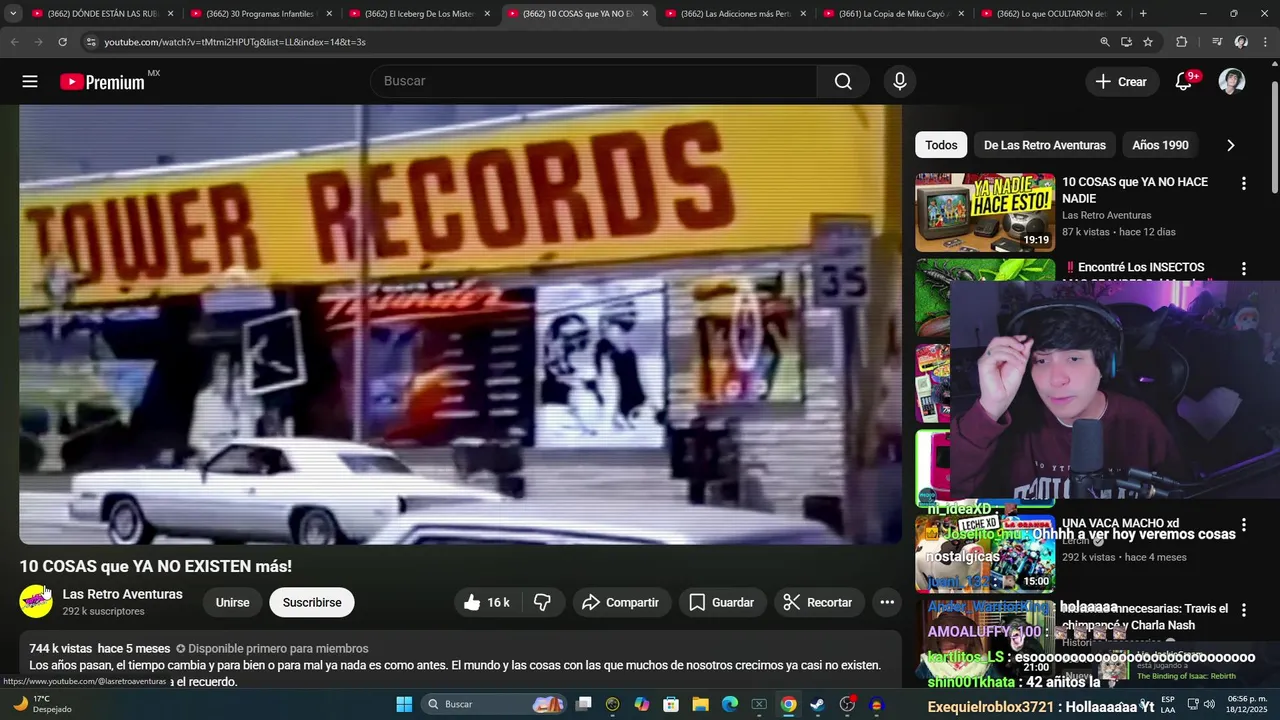Image resolution: width=1280 pixels, height=720 pixels.
Task: Reload the page in Chrome
Action: (x=62, y=42)
